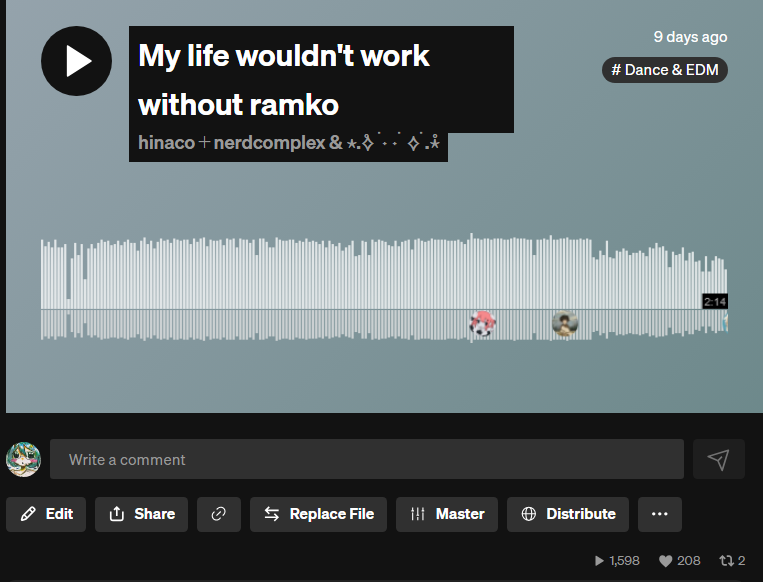Image resolution: width=763 pixels, height=582 pixels.
Task: Click the Share button
Action: 142,514
